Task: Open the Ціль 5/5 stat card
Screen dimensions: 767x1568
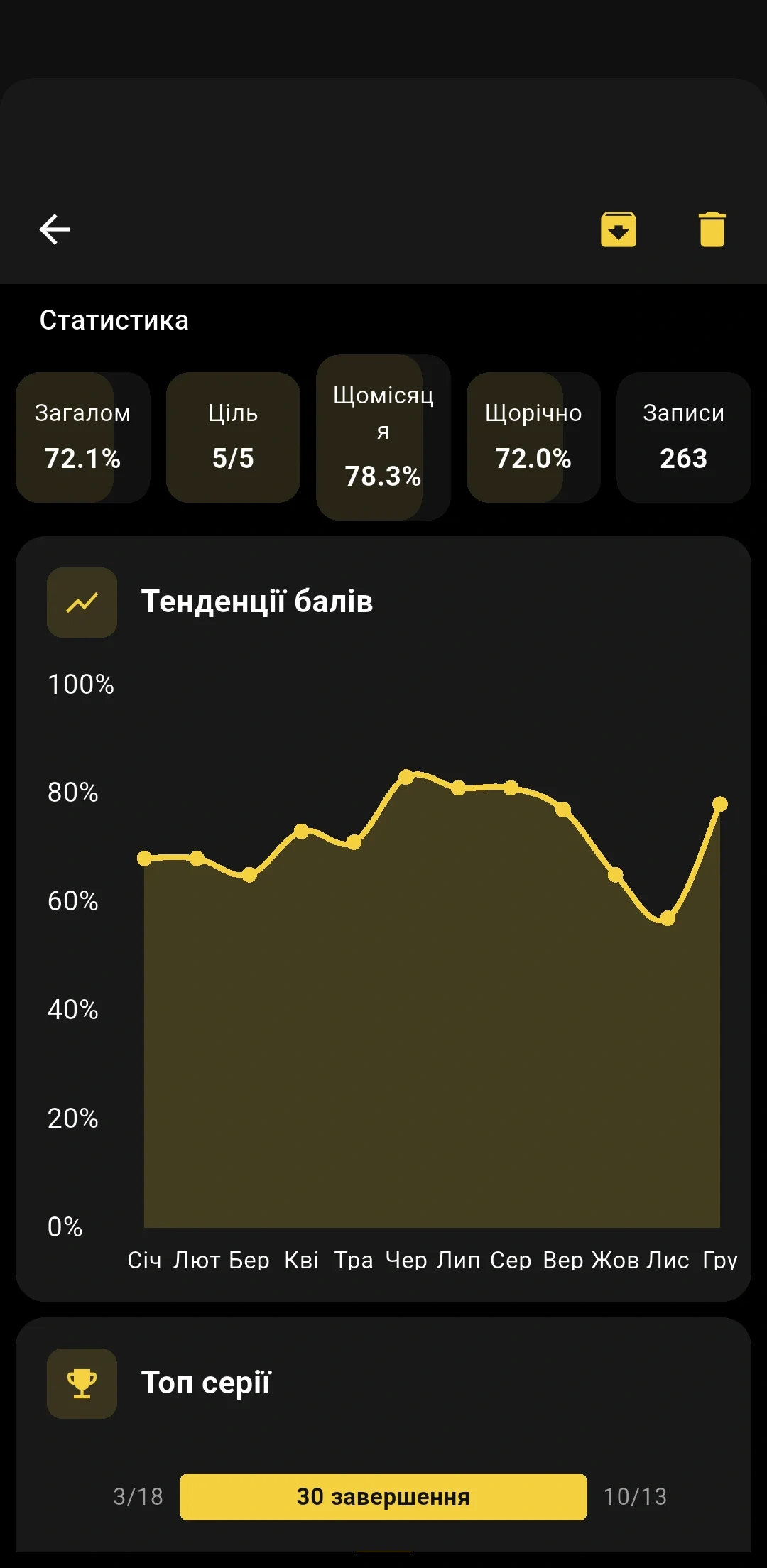Action: point(233,437)
